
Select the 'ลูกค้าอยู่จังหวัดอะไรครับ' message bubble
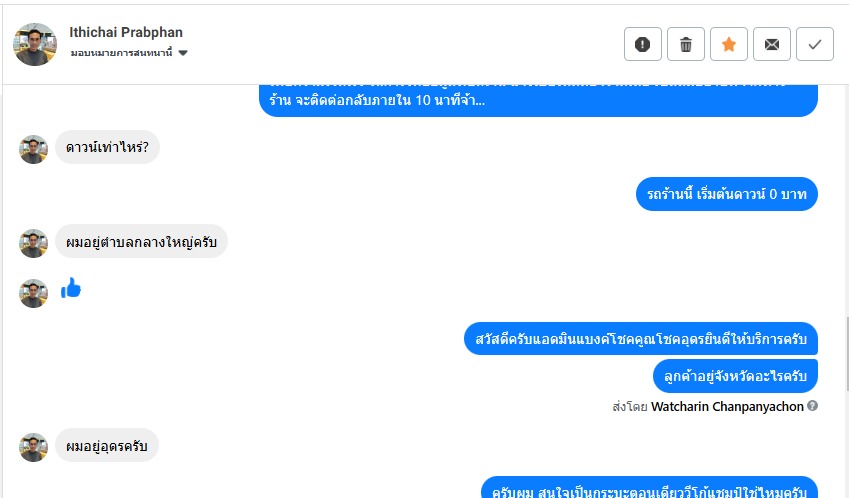click(735, 376)
